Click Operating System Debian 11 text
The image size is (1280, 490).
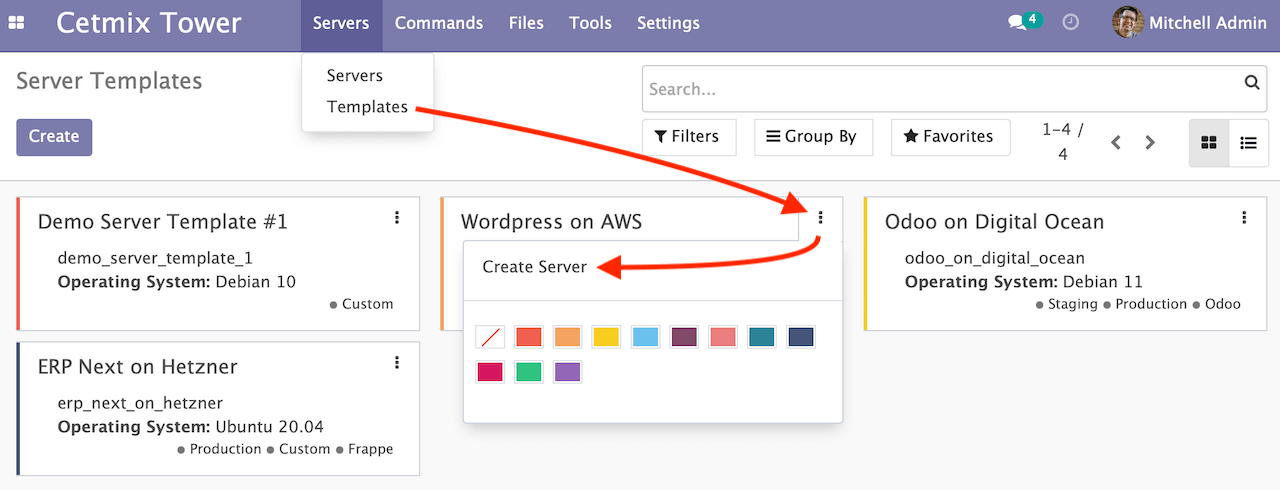click(1024, 282)
